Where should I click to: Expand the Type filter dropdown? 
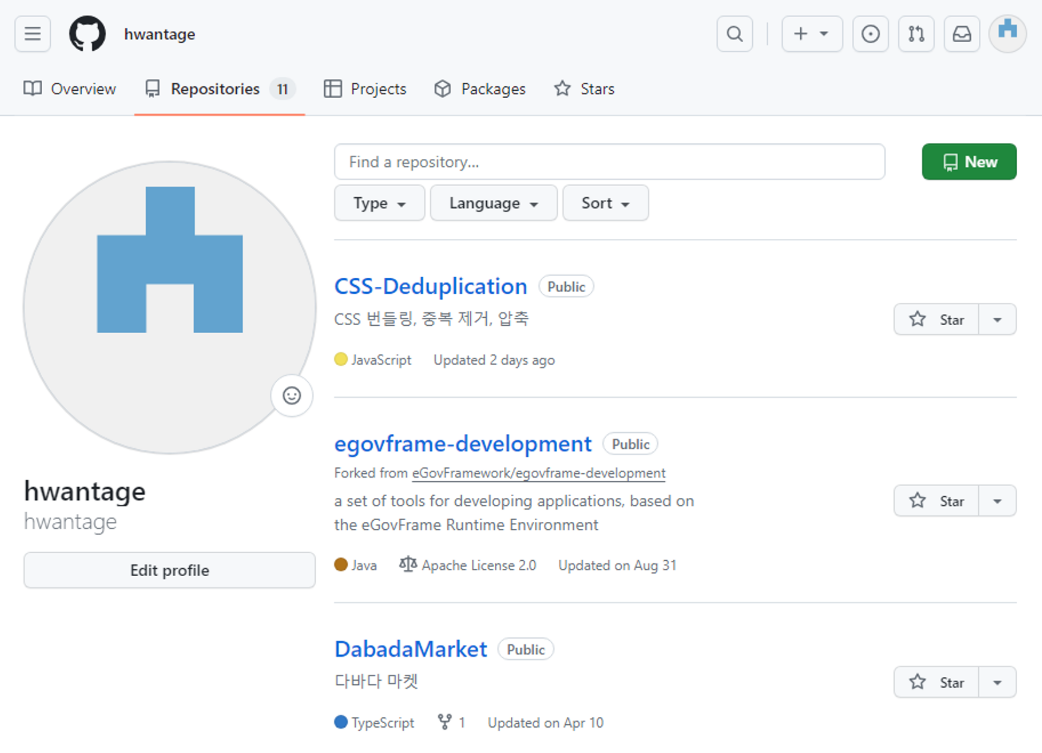[379, 203]
